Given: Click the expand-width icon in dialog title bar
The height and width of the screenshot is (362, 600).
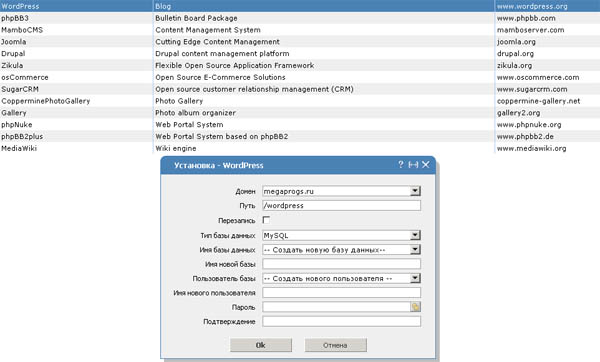Looking at the screenshot, I should coord(413,165).
